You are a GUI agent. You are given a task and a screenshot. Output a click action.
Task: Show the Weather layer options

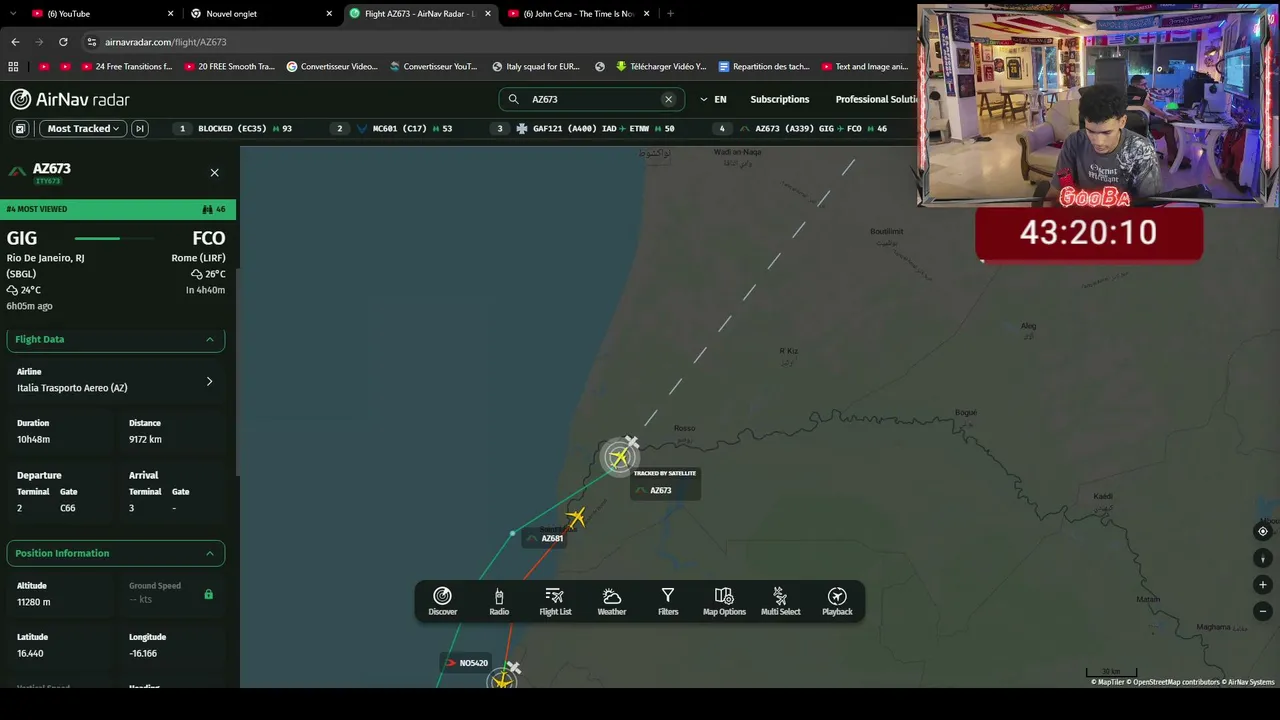[x=612, y=601]
